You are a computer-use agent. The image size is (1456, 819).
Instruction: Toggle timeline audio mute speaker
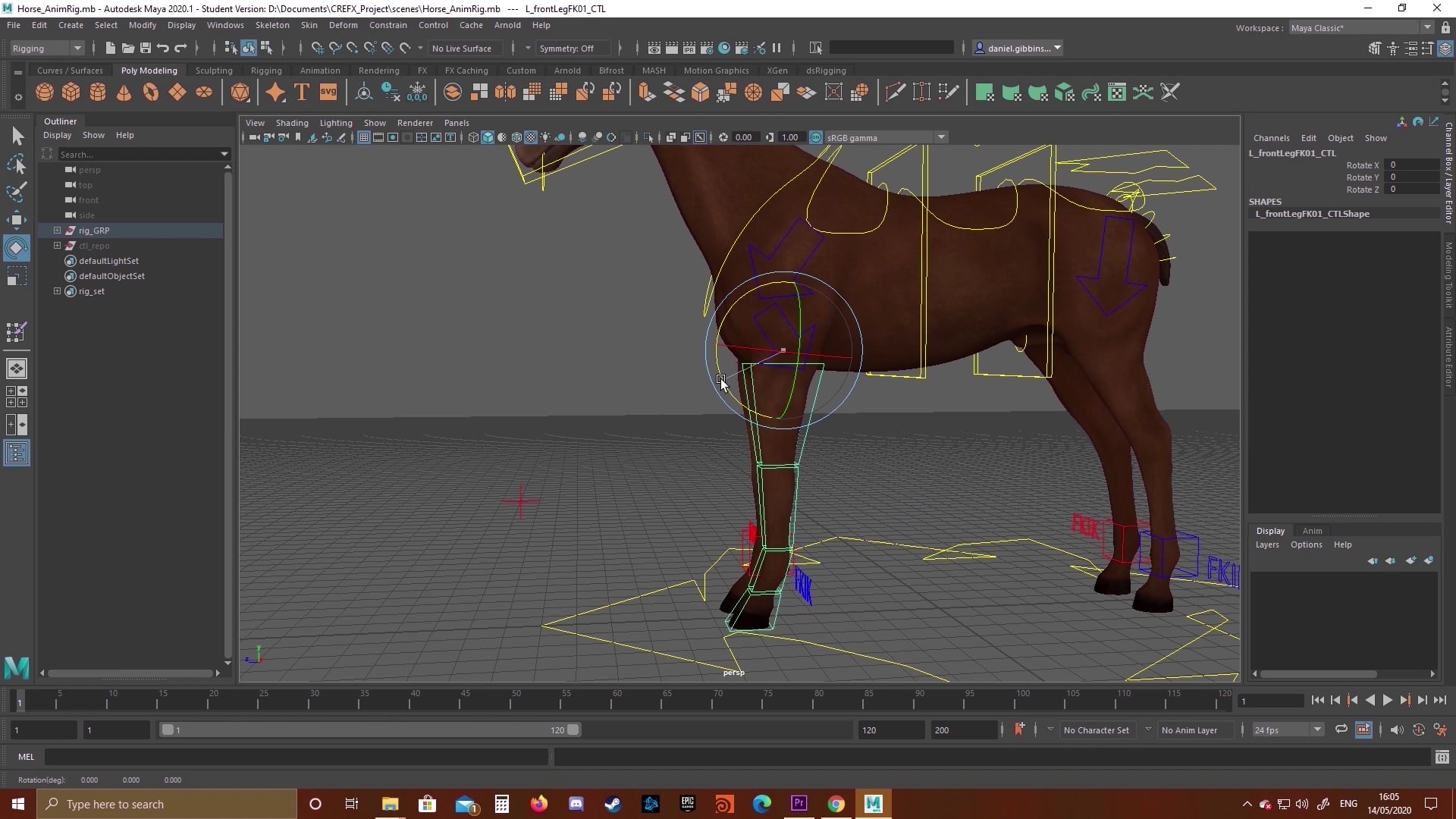[1396, 730]
